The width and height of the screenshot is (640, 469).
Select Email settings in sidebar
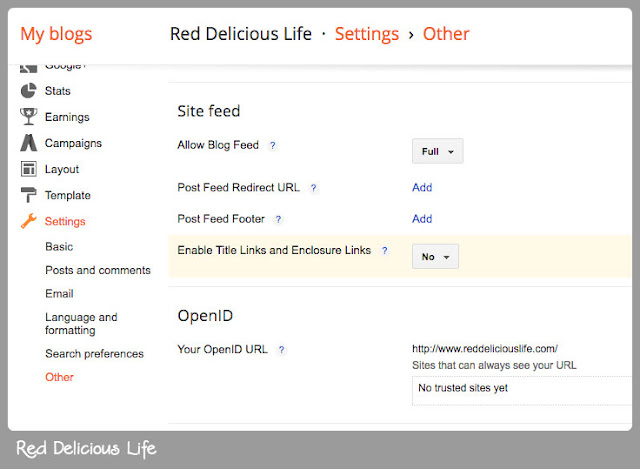point(59,294)
